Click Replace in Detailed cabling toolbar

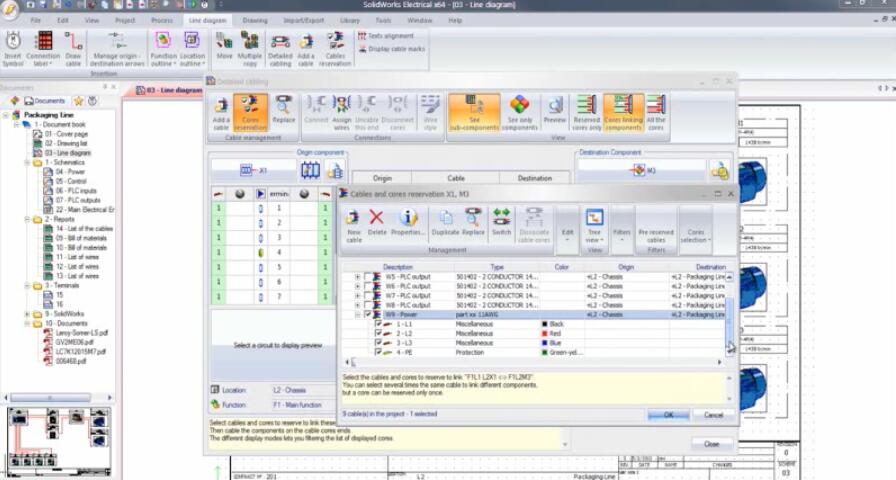(x=283, y=110)
